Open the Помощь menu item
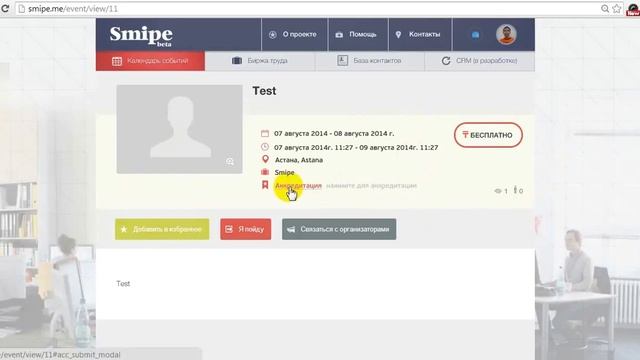The width and height of the screenshot is (640, 360). pyautogui.click(x=358, y=35)
